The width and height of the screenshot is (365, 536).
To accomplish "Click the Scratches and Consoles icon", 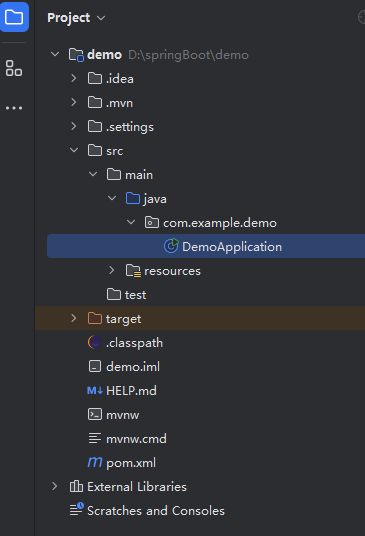I will [x=77, y=509].
